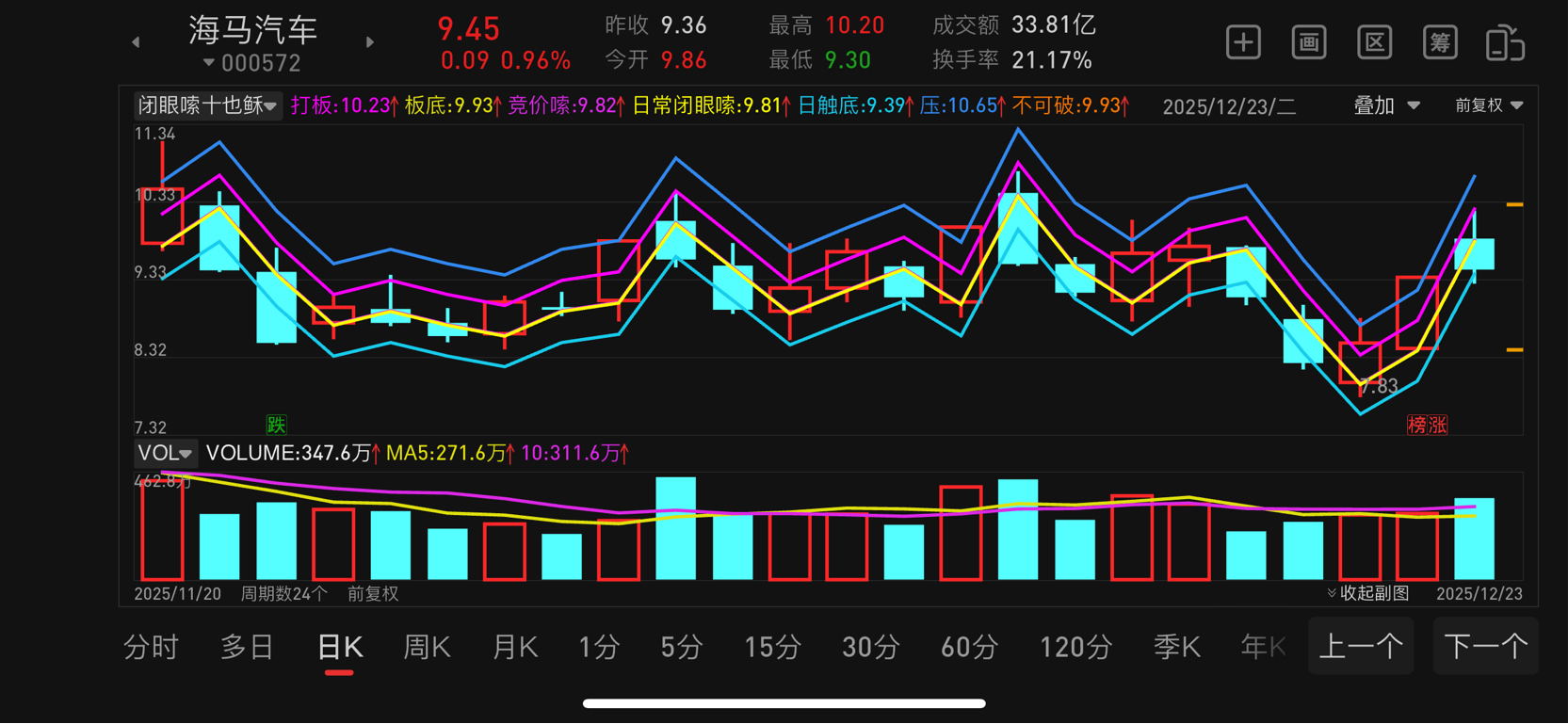Go to previous stock with left arrow

tap(136, 42)
